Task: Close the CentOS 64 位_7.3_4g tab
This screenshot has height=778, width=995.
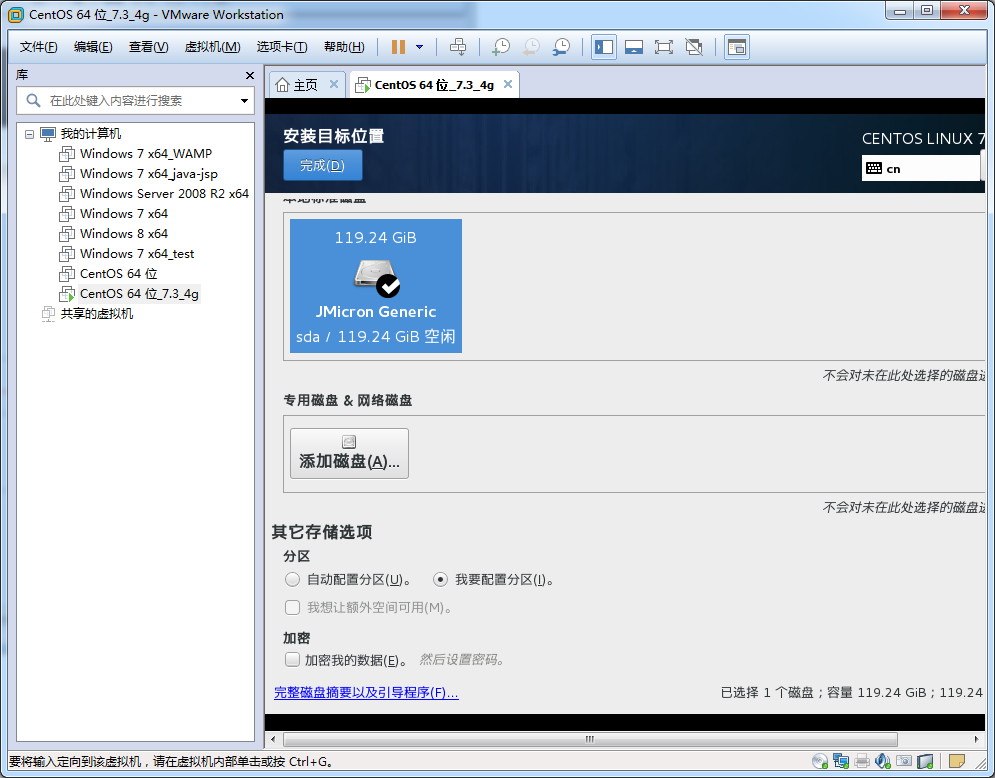Action: coord(508,84)
